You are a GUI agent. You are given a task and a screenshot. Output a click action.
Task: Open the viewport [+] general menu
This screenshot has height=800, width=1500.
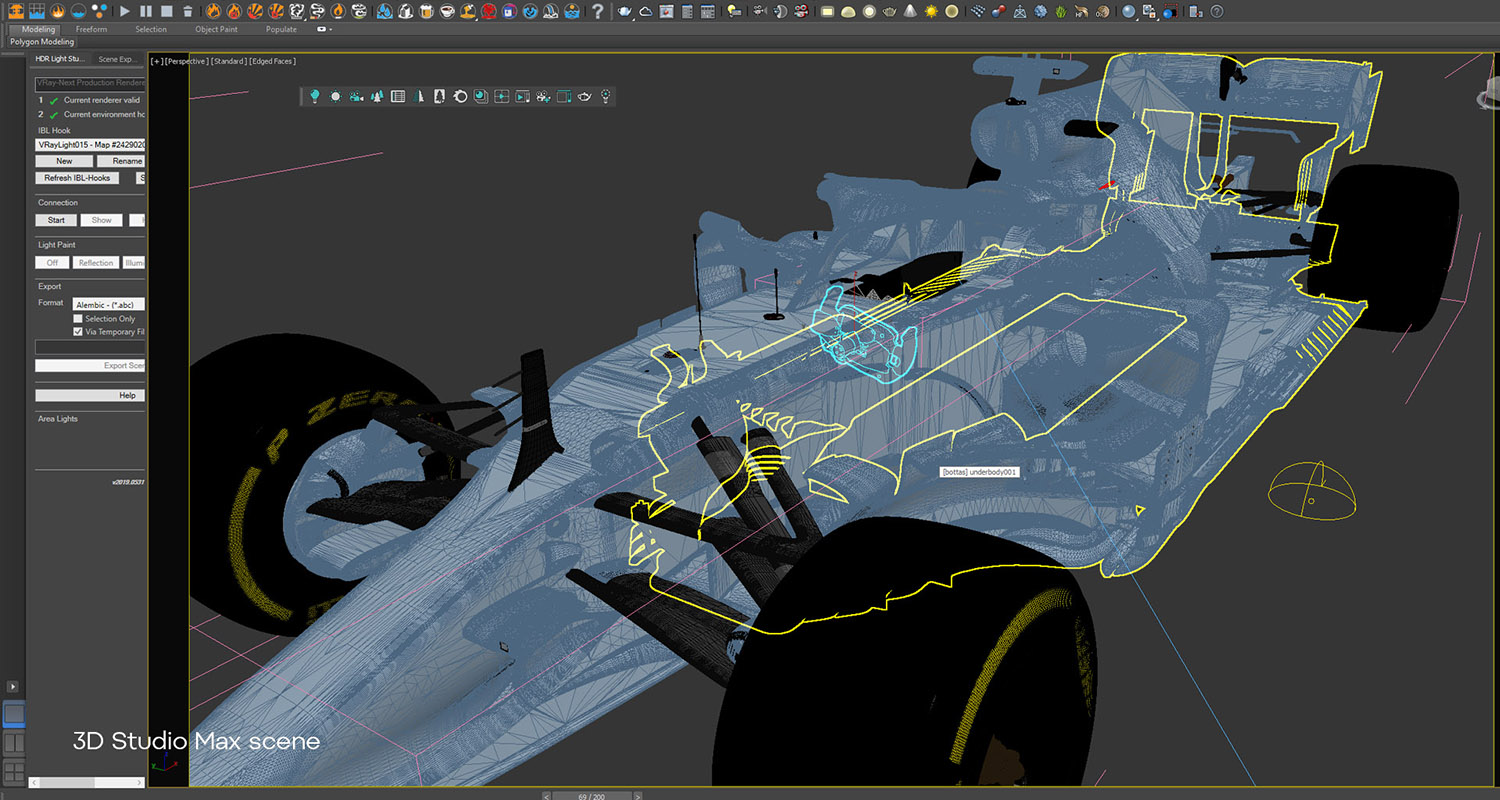pyautogui.click(x=156, y=61)
